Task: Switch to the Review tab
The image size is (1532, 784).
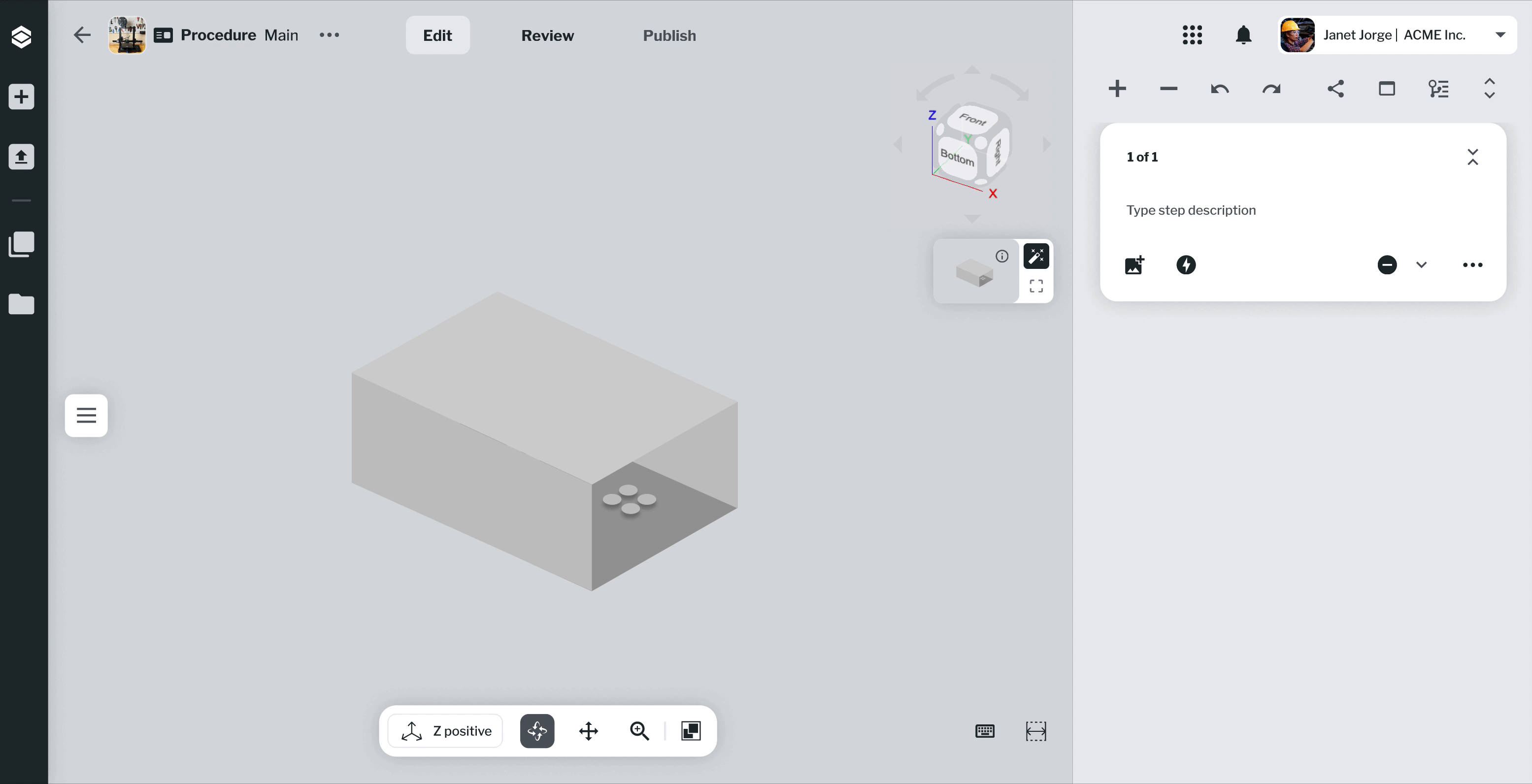Action: click(547, 35)
